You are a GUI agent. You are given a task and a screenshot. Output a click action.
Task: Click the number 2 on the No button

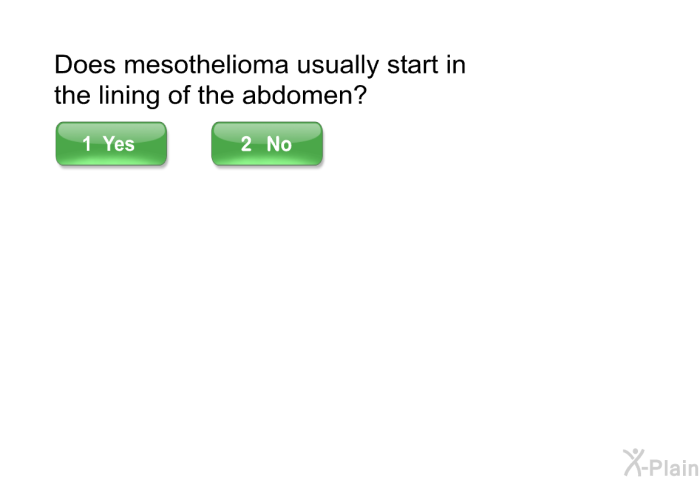(x=246, y=144)
